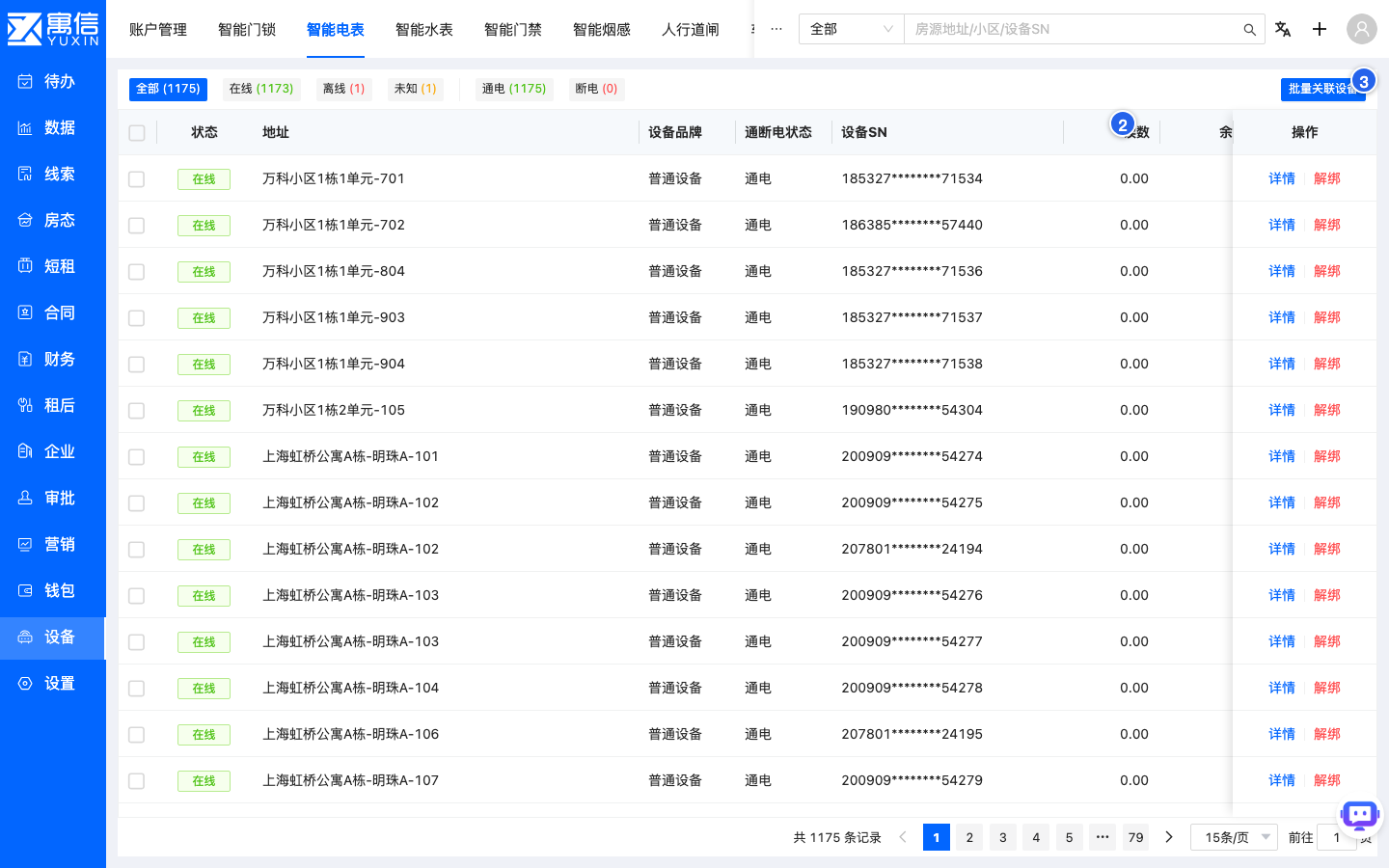
Task: Open the 房态 sidebar section
Action: [x=52, y=220]
